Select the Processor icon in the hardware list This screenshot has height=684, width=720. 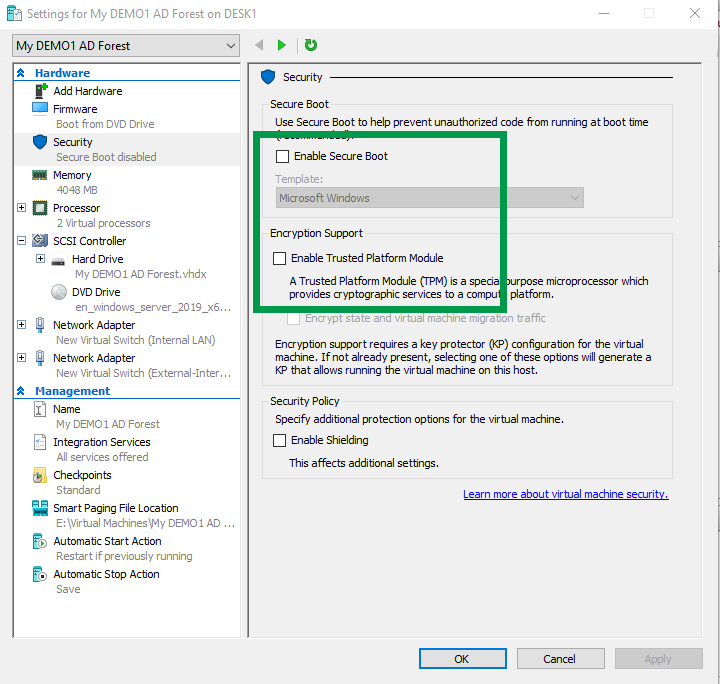click(x=40, y=208)
